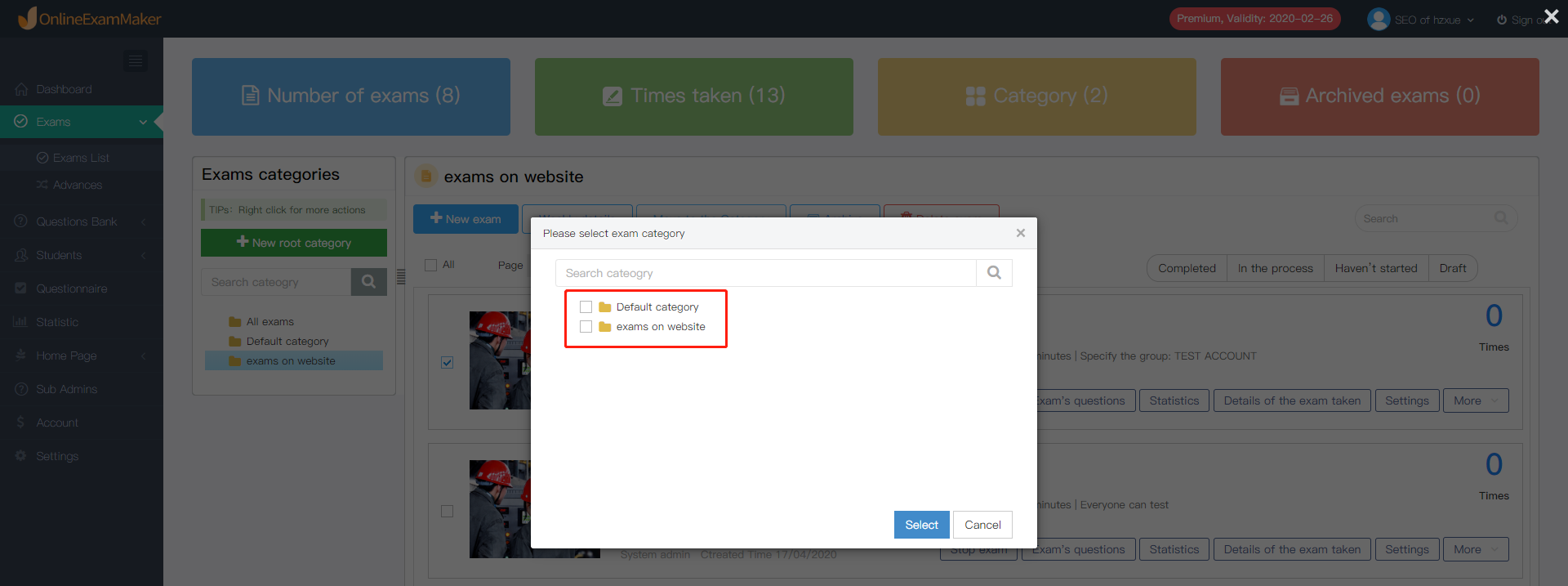
Task: Click the Home Page sidebar icon
Action: [x=21, y=356]
